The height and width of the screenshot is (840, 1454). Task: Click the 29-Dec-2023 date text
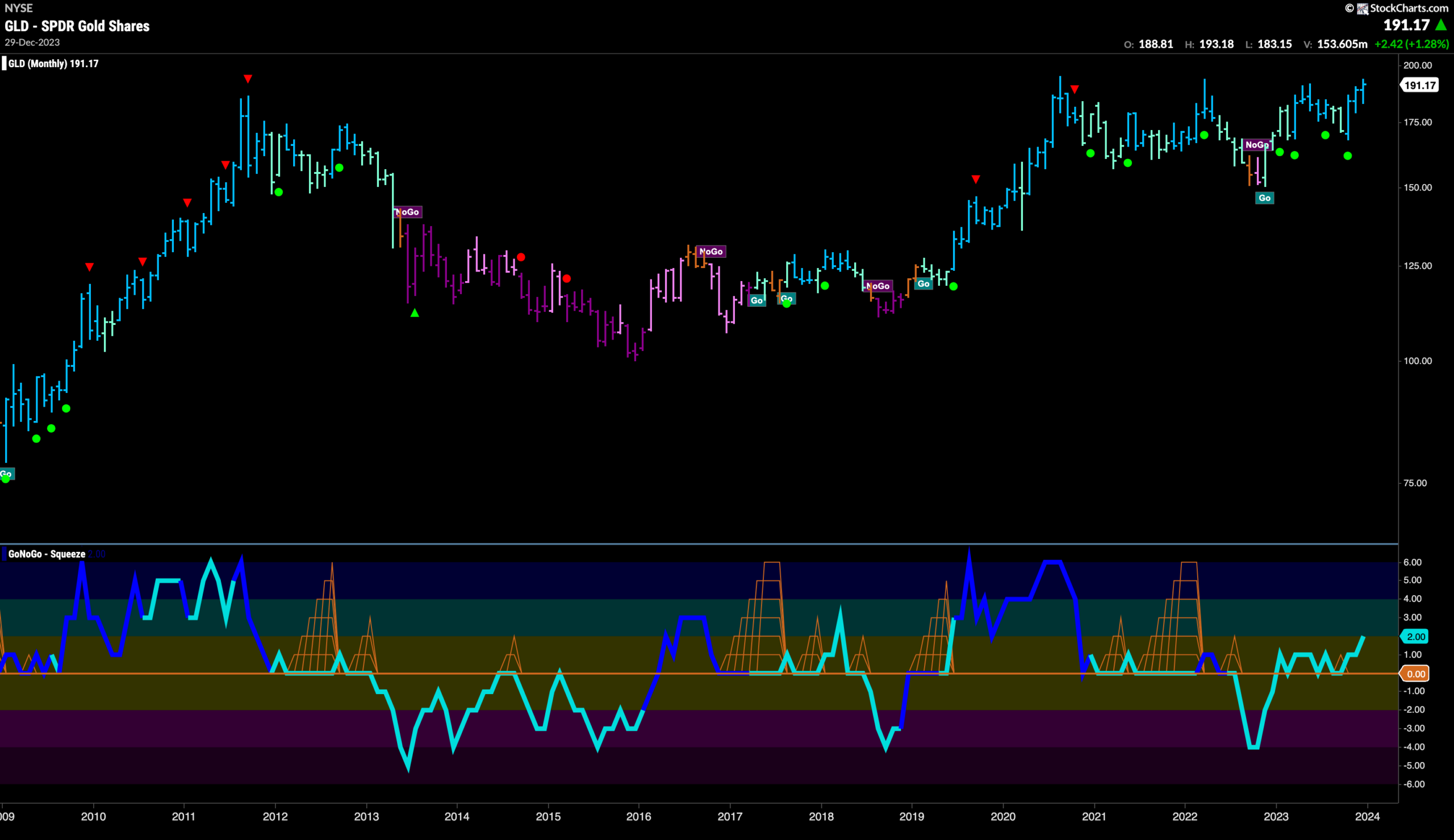[32, 42]
